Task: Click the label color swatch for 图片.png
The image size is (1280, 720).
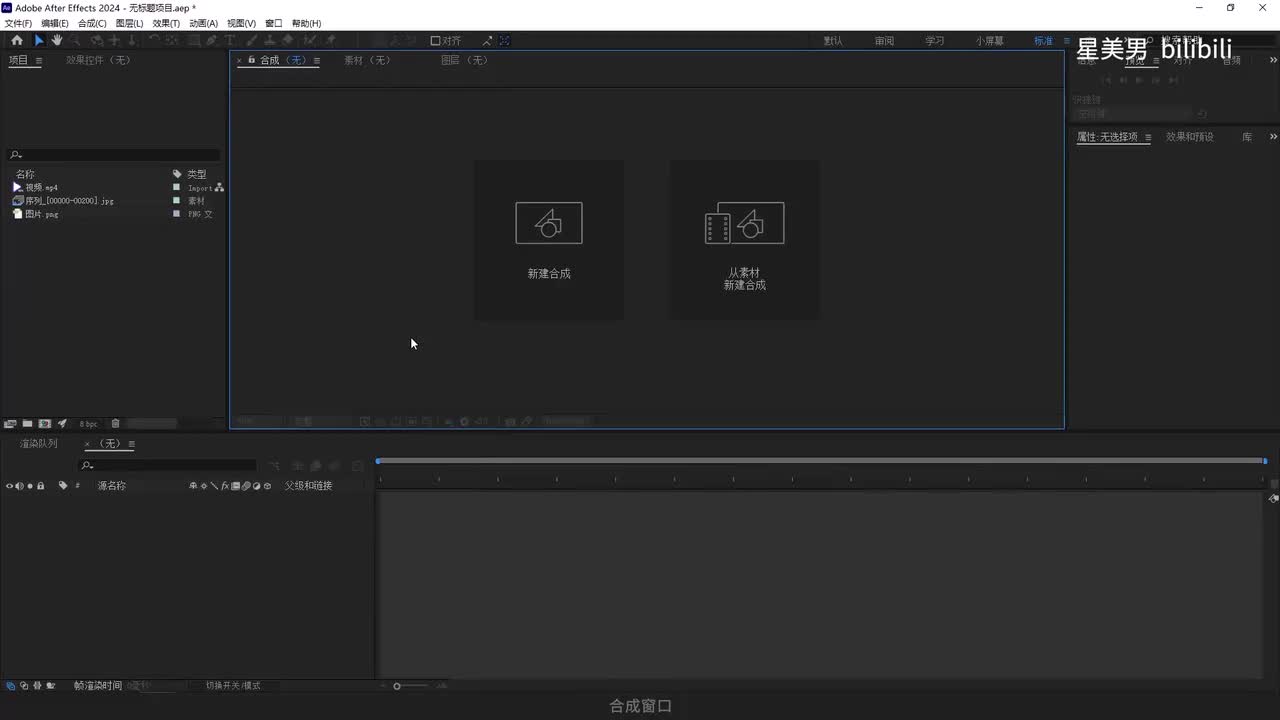Action: tap(177, 213)
